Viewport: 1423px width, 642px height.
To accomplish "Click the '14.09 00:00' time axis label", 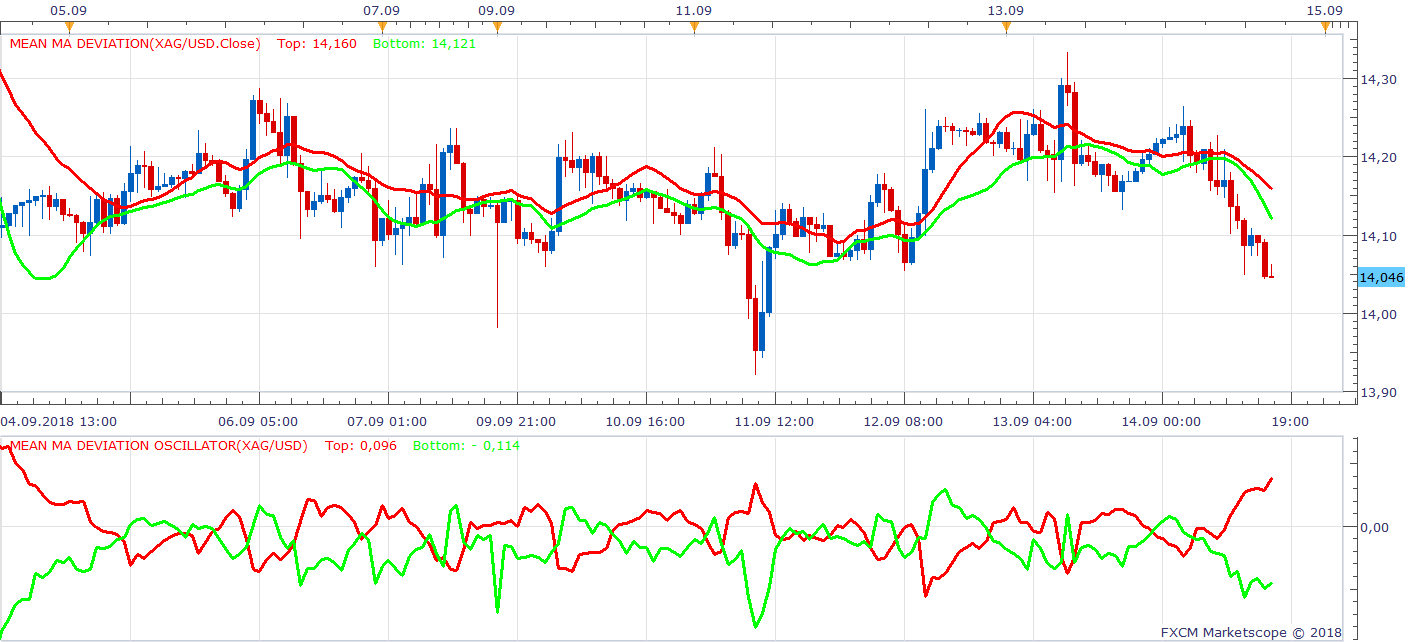I will point(1162,422).
